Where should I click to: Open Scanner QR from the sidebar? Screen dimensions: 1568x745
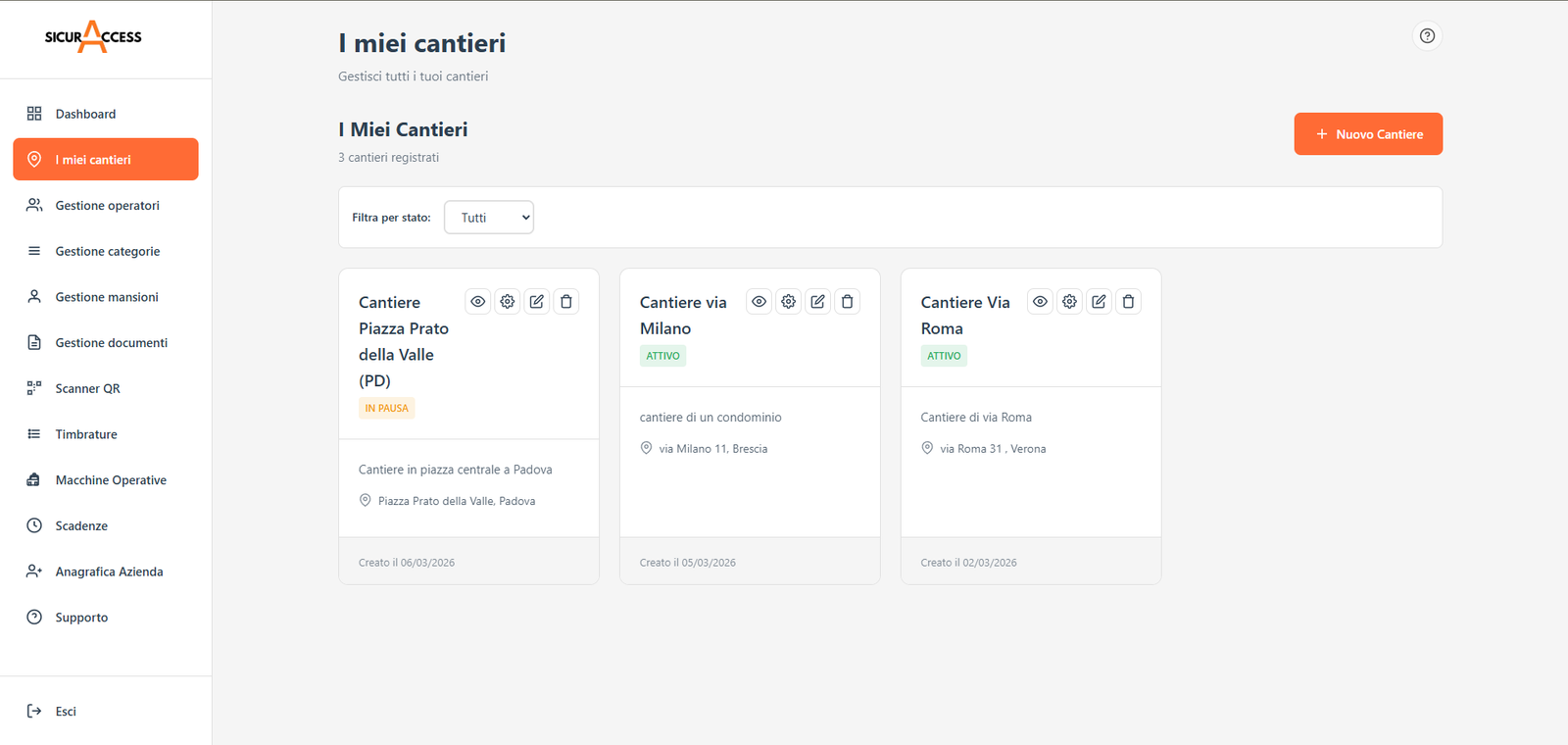[x=87, y=389]
